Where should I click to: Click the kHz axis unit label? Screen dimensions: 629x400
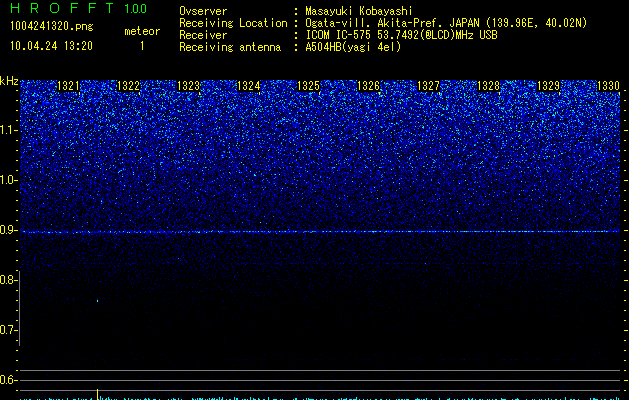(x=9, y=81)
